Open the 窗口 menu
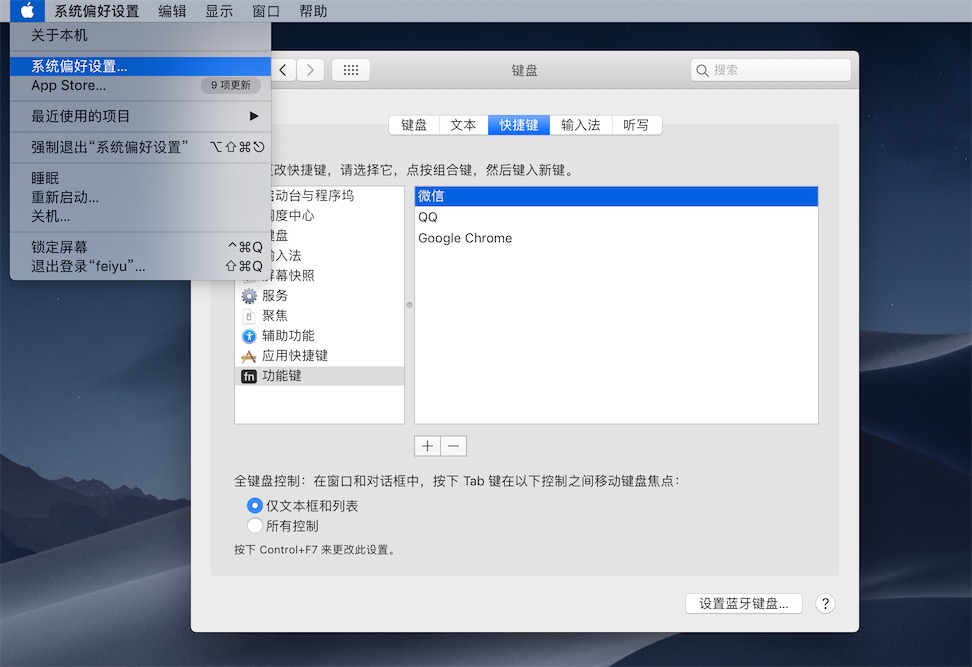Viewport: 972px width, 667px height. coord(266,11)
